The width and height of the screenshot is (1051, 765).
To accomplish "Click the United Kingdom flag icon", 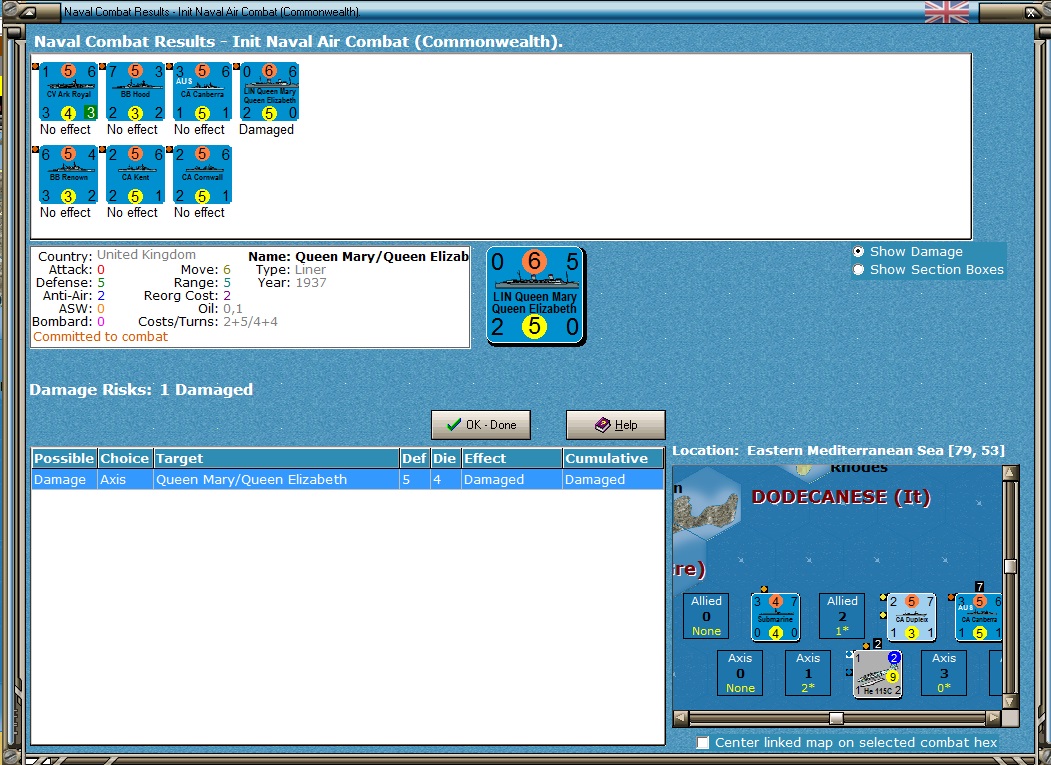I will 946,11.
